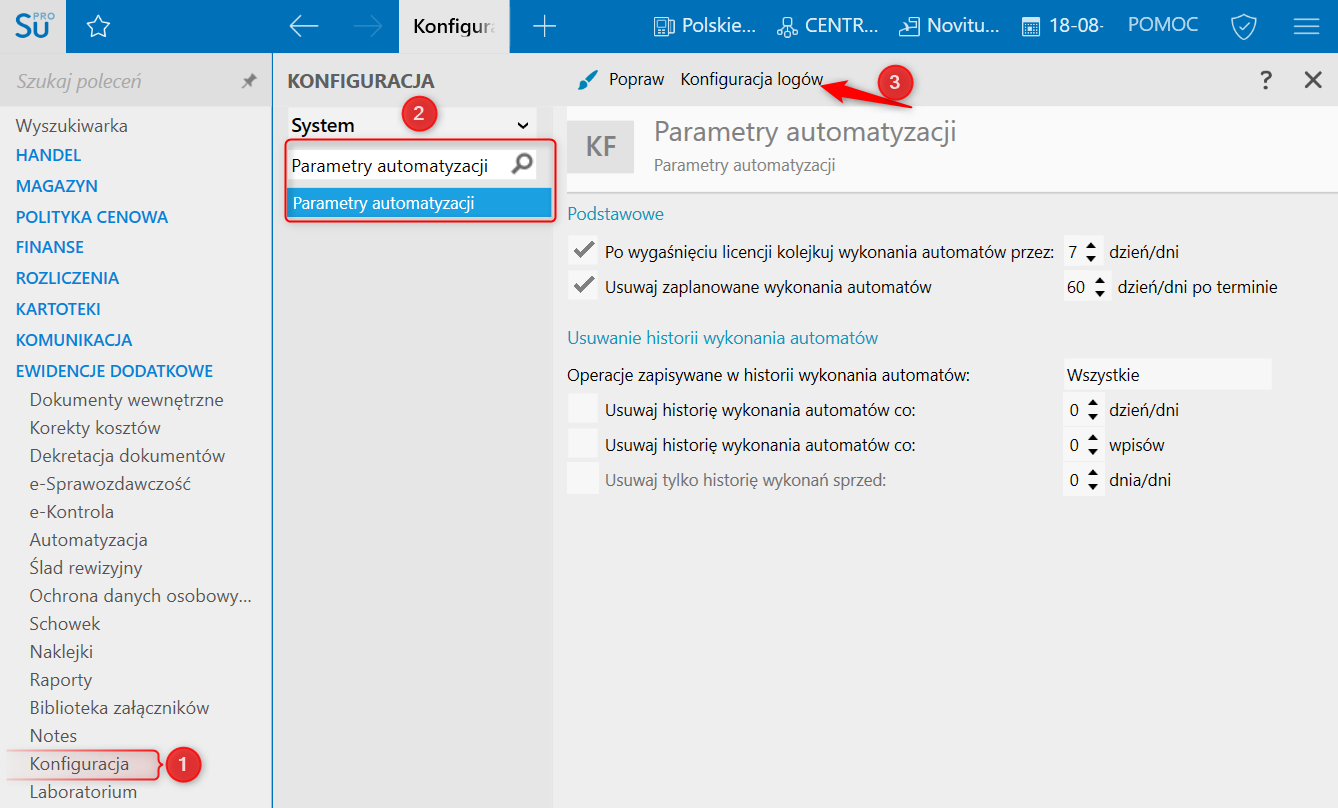Screen dimensions: 1338x808
Task: Enable deleting automation history by entry count
Action: 583,444
